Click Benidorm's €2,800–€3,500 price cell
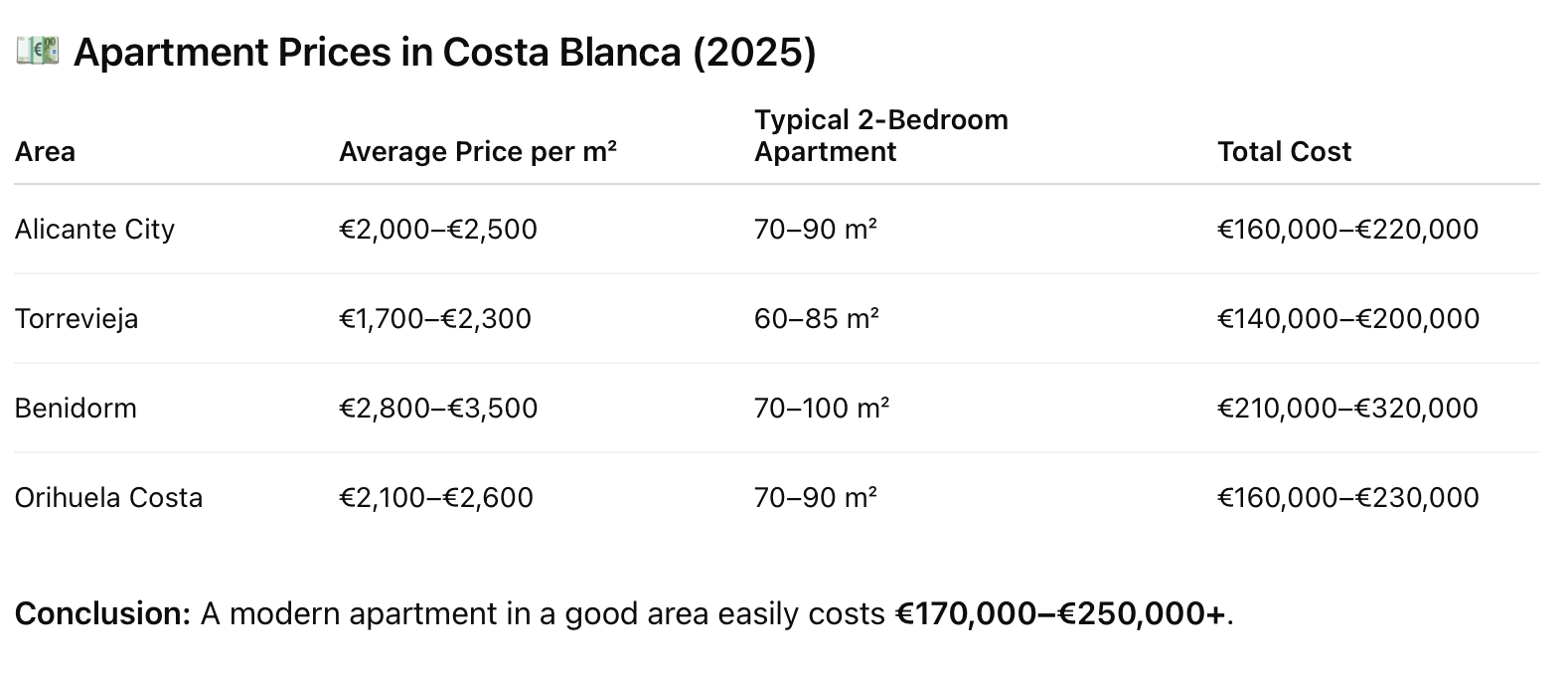 click(x=437, y=408)
